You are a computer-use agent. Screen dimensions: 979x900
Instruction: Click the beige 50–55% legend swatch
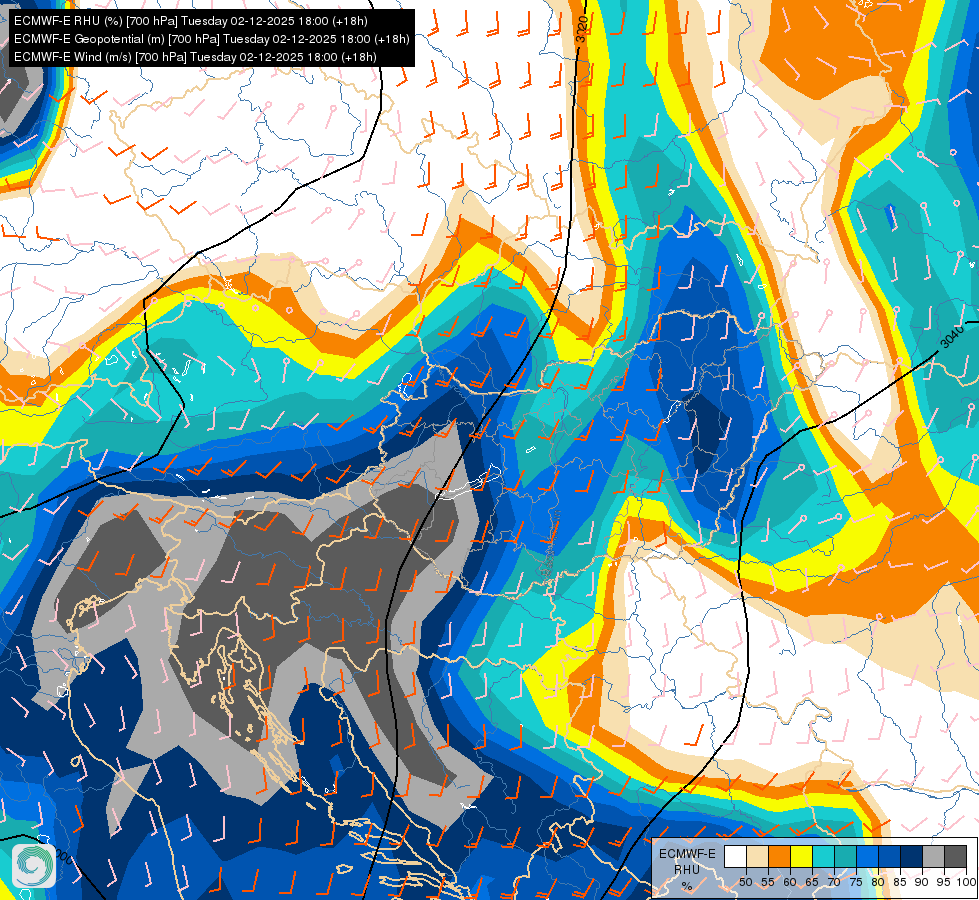757,856
